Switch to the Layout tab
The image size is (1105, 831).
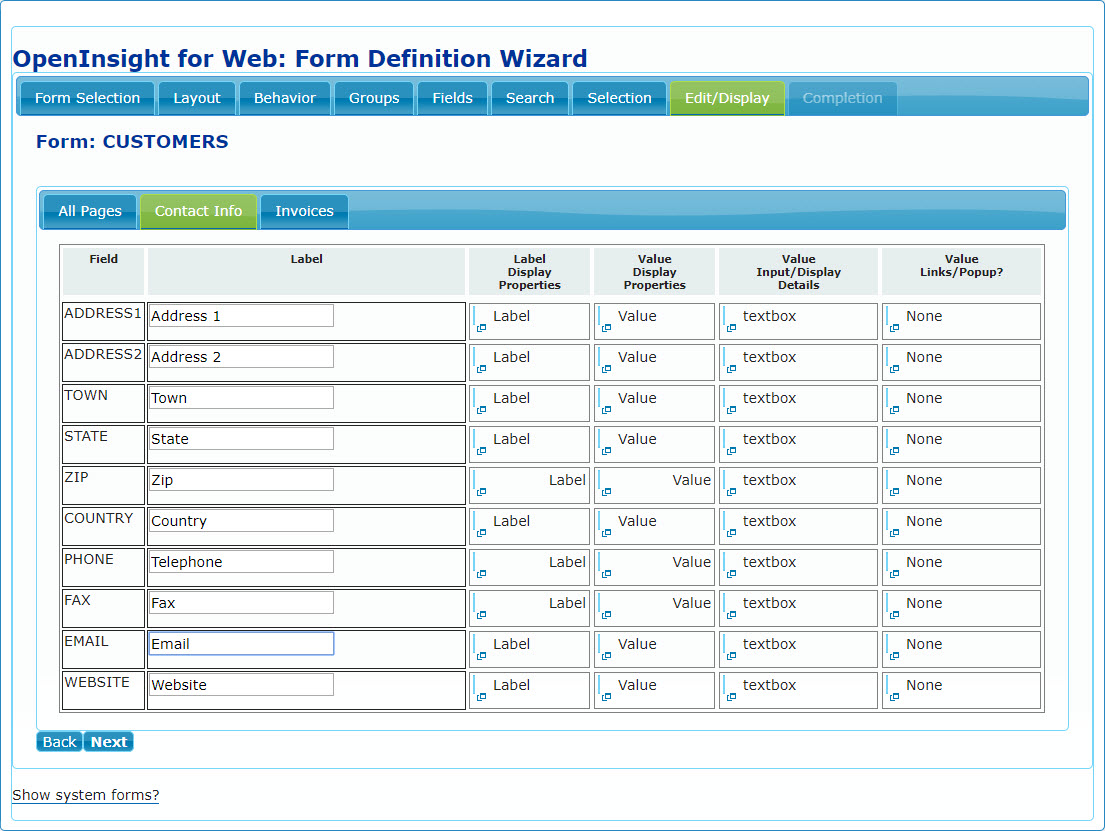click(x=197, y=98)
